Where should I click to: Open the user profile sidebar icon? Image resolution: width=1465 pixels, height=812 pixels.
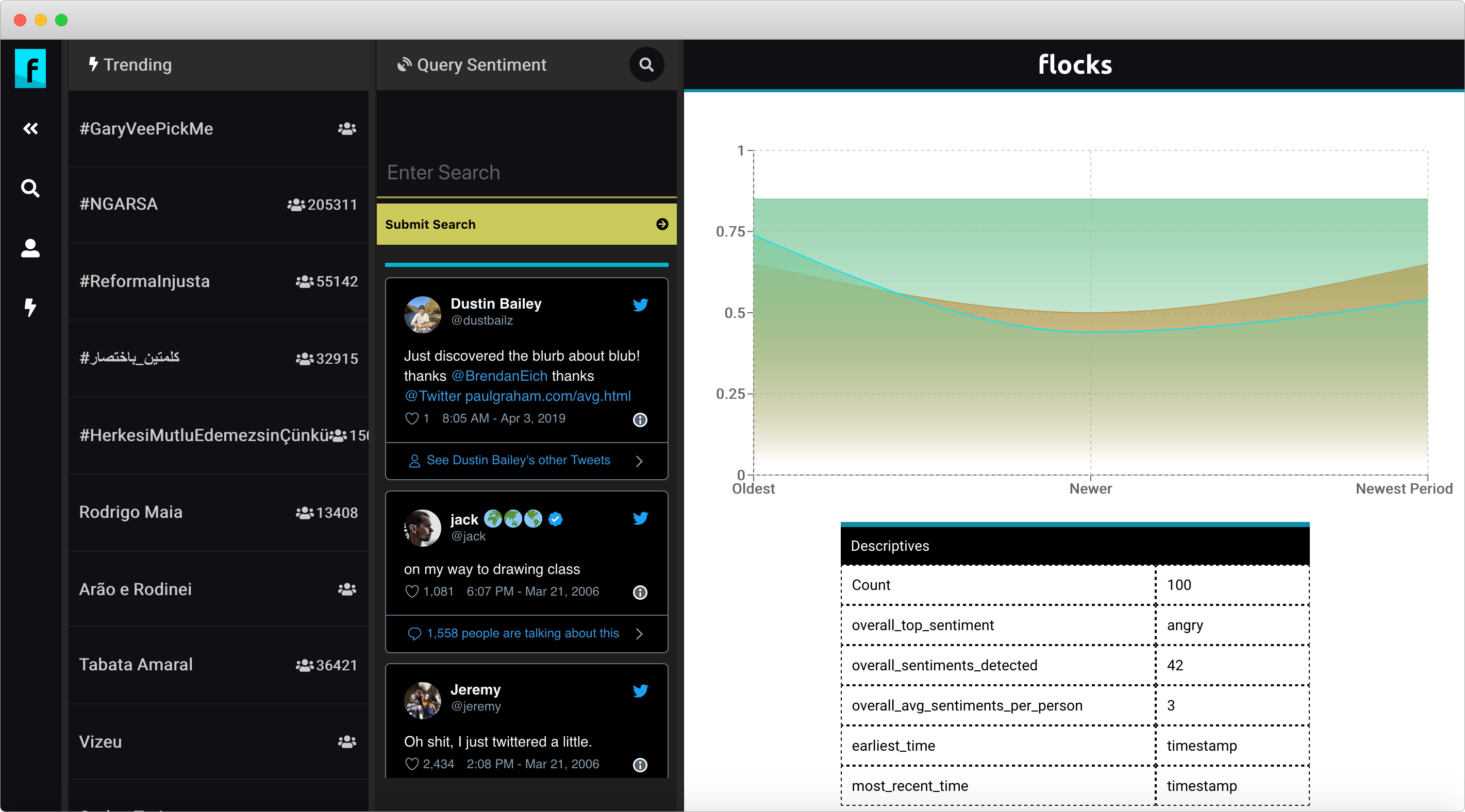pos(30,248)
